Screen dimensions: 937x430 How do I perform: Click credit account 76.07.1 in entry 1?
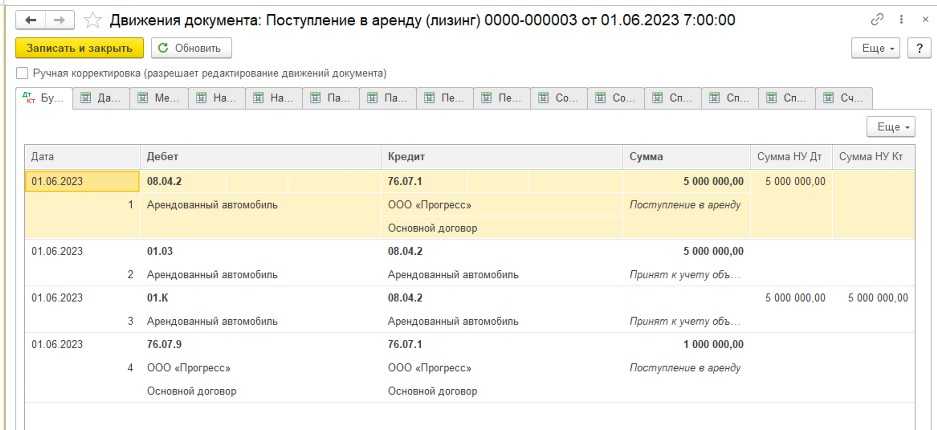pos(405,181)
